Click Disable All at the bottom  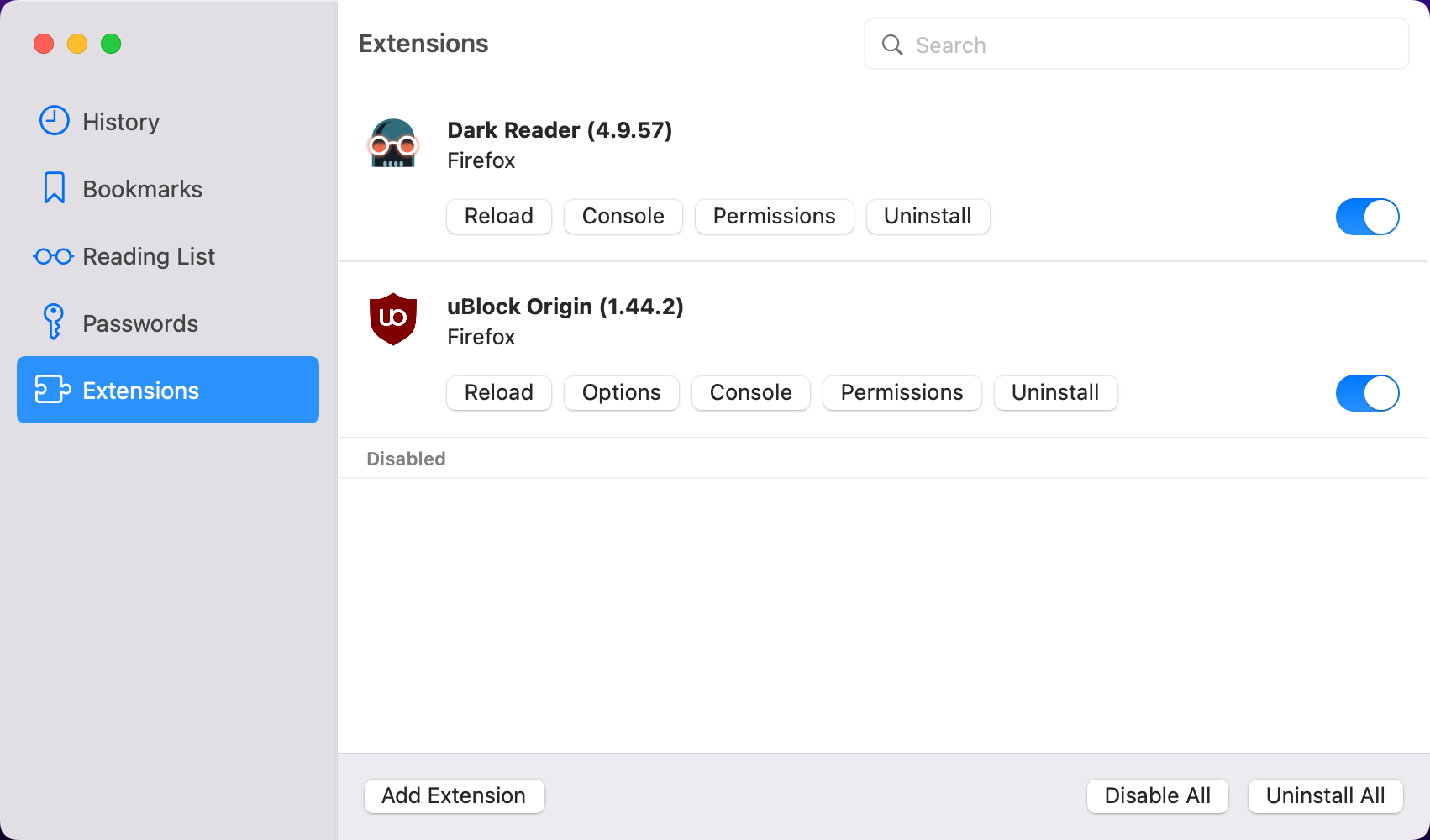click(x=1157, y=795)
